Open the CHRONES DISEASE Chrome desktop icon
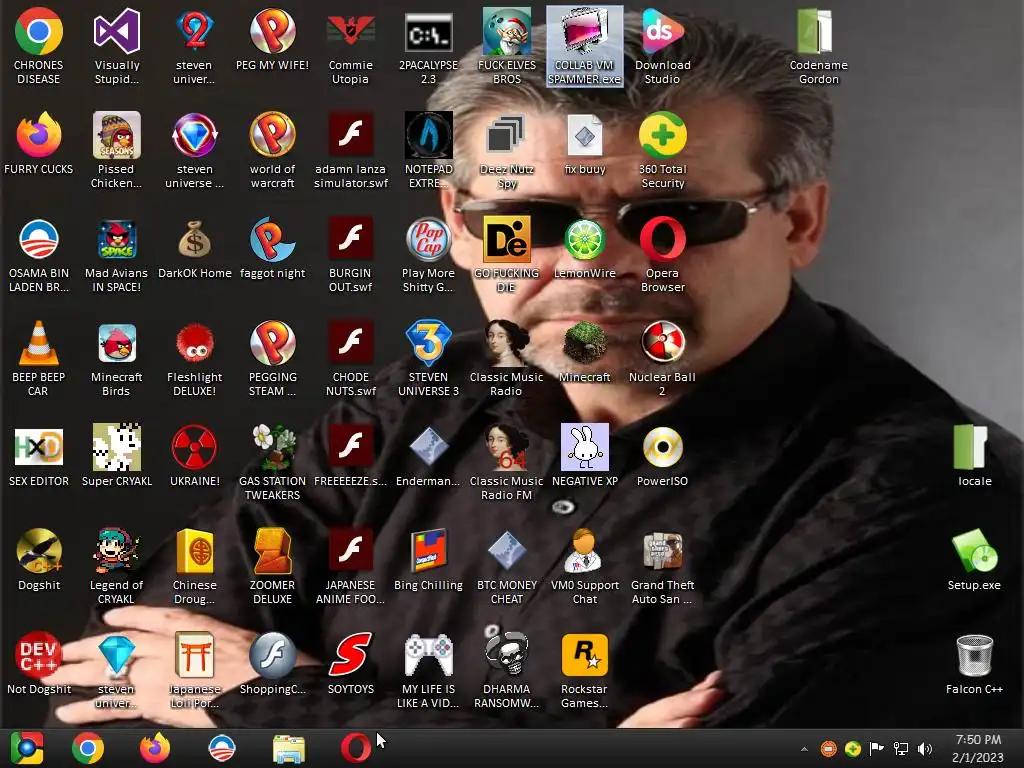This screenshot has width=1024, height=768. [39, 31]
